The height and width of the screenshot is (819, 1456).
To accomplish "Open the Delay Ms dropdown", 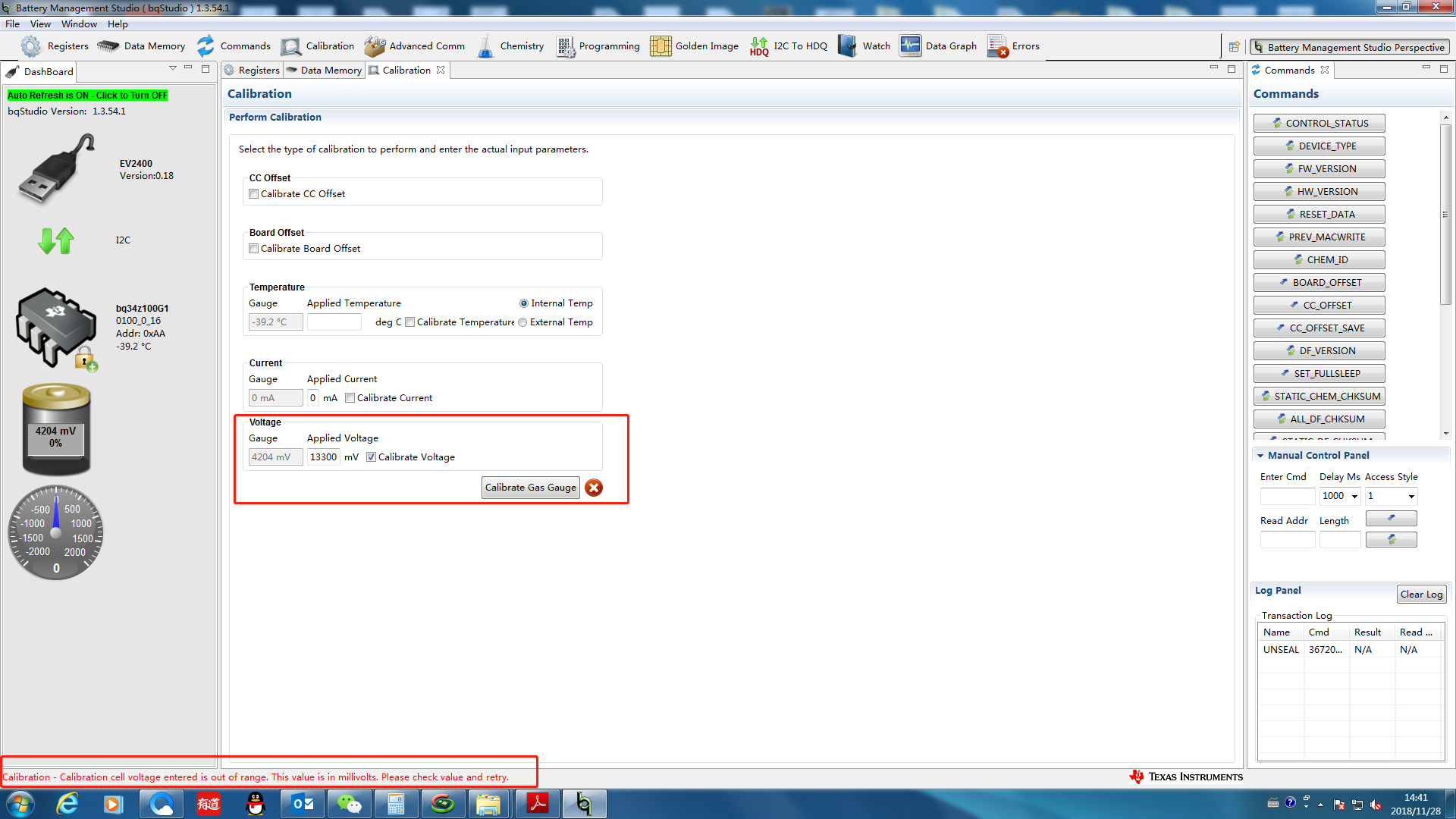I will click(x=1354, y=497).
